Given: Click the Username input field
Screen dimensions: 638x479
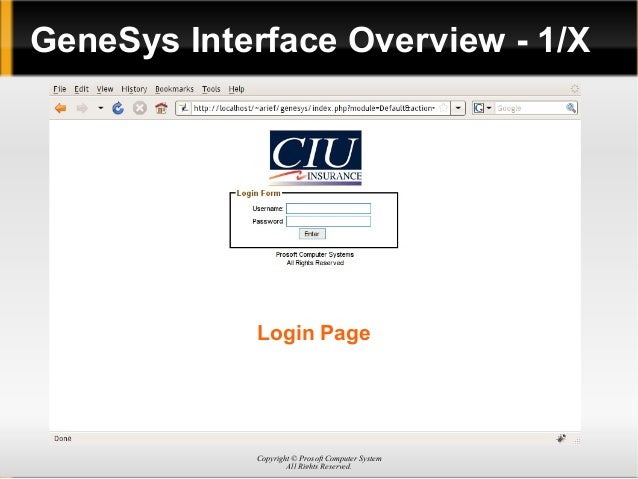Looking at the screenshot, I should tap(328, 209).
